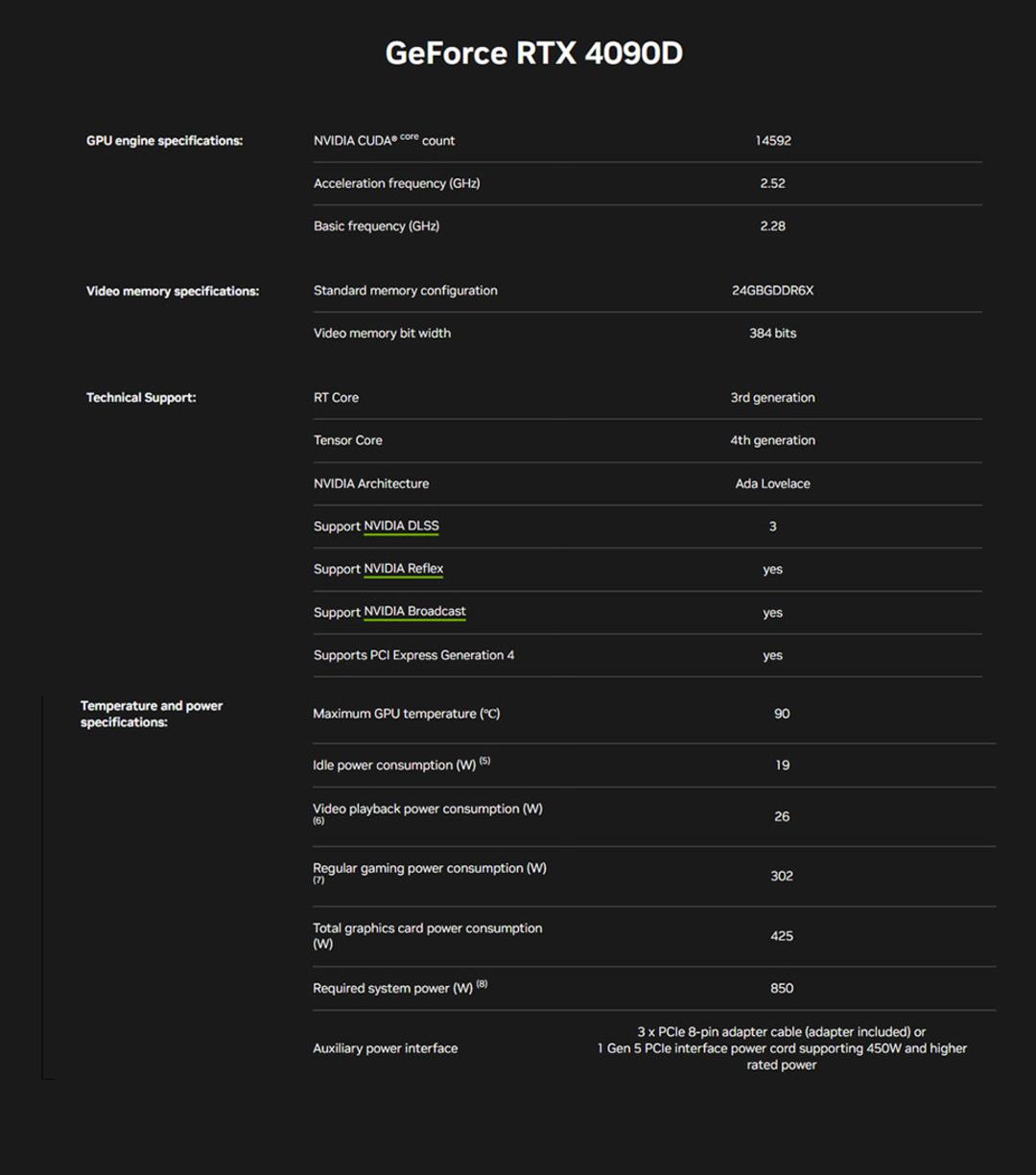Click the Basic frequency value 2.28

pyautogui.click(x=773, y=226)
